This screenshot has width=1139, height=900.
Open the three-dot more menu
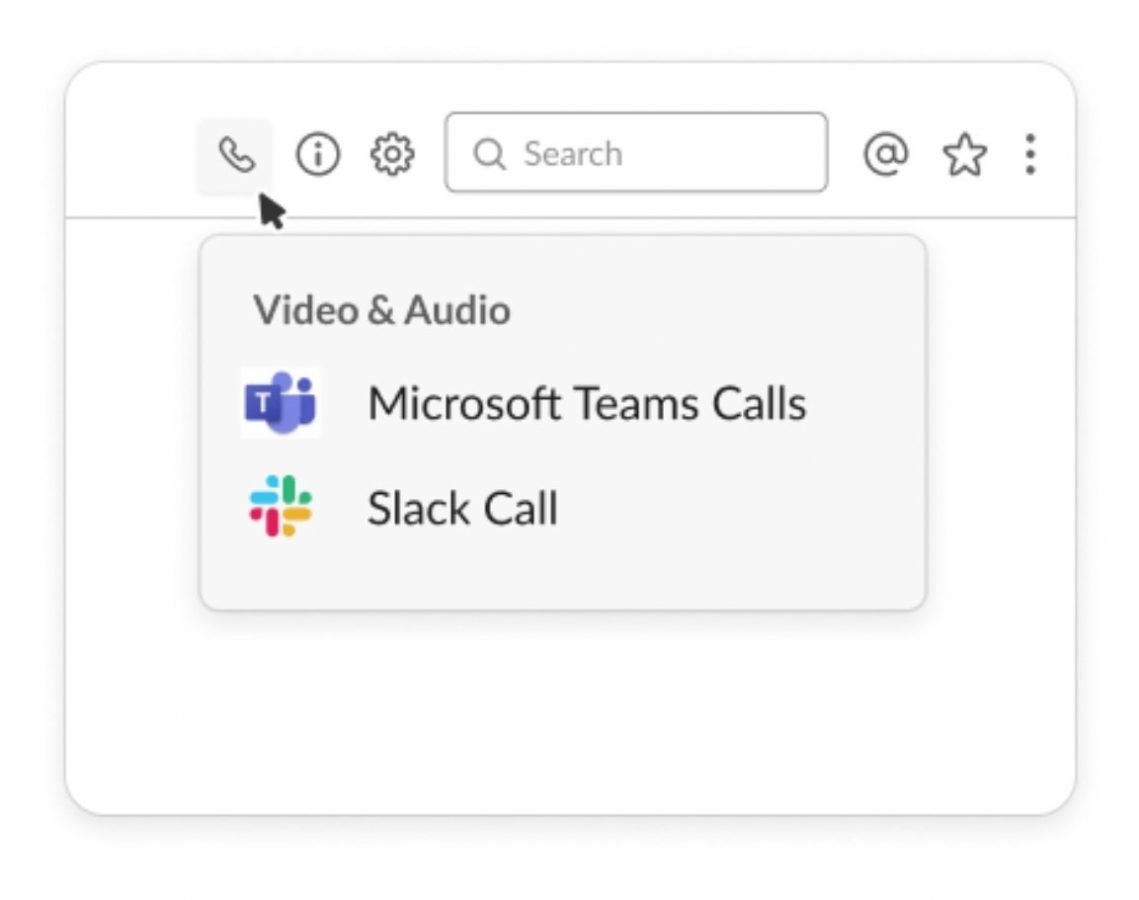[1030, 154]
